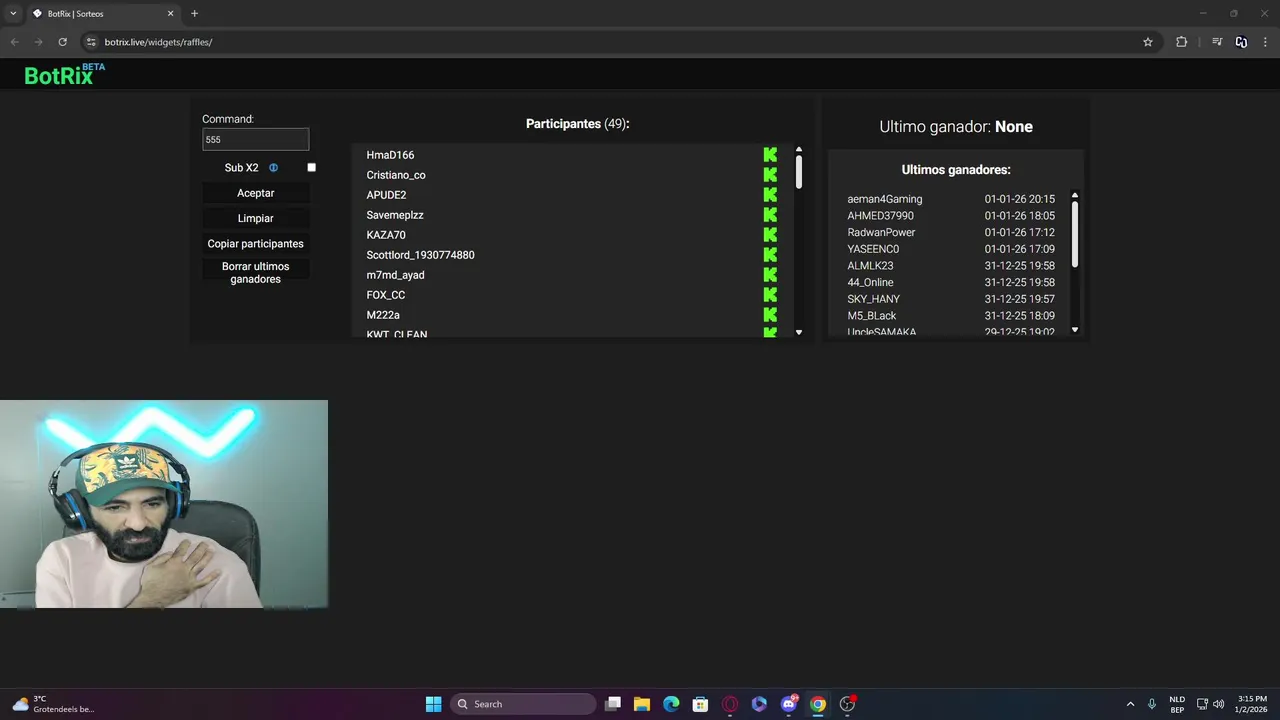
Task: Open Microsoft Store from the taskbar
Action: click(x=700, y=704)
